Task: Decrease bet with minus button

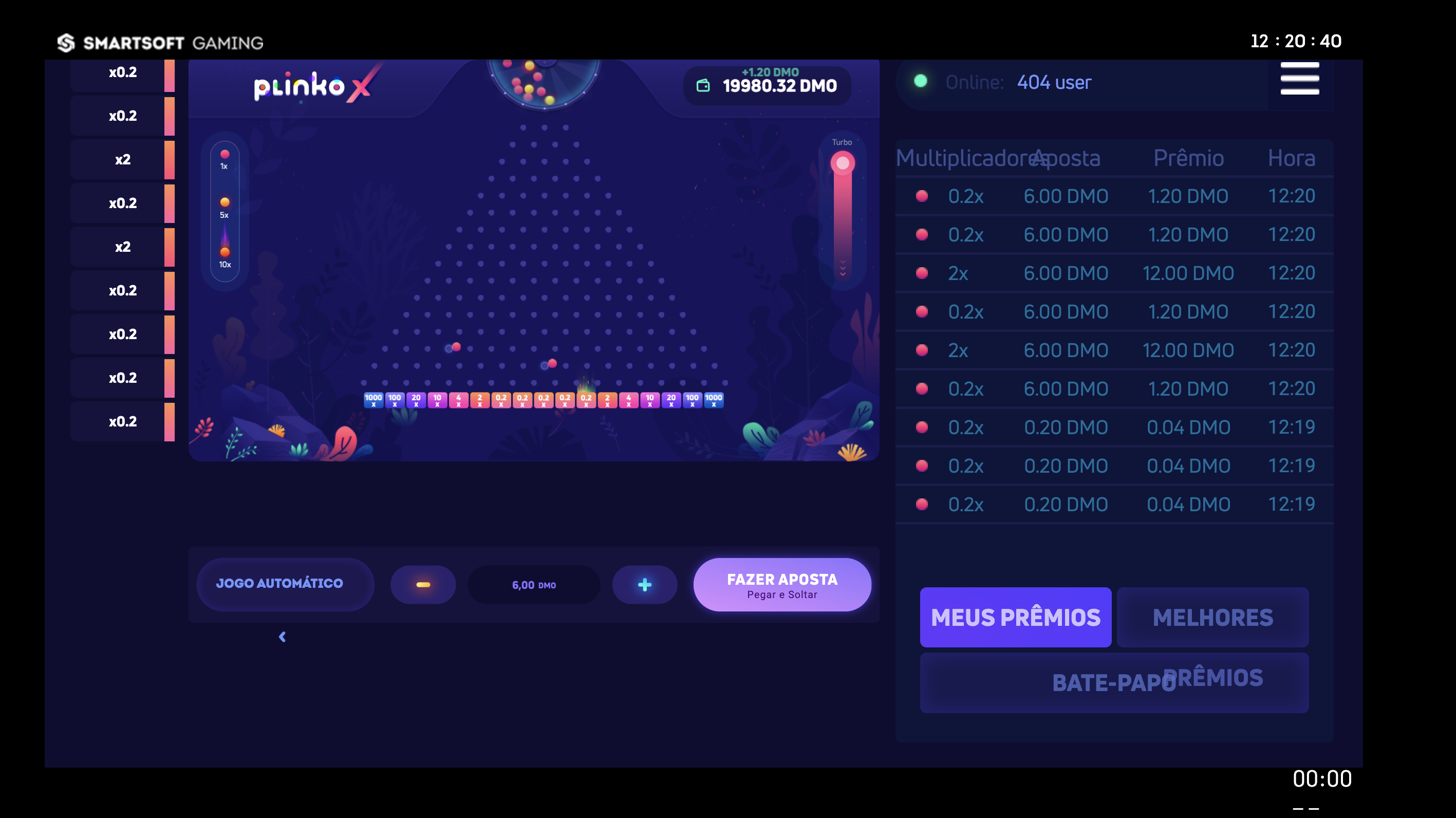Action: [x=423, y=585]
